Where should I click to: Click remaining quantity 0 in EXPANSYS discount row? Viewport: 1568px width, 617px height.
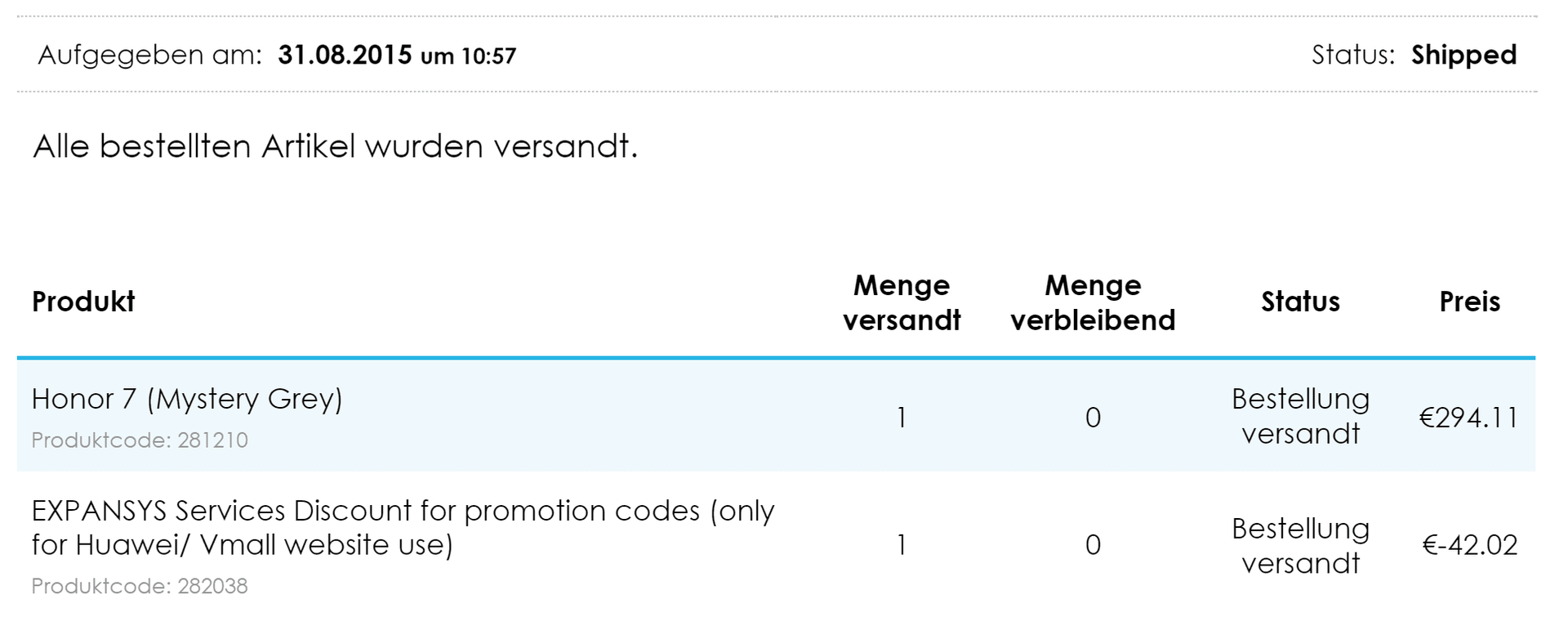[1093, 545]
